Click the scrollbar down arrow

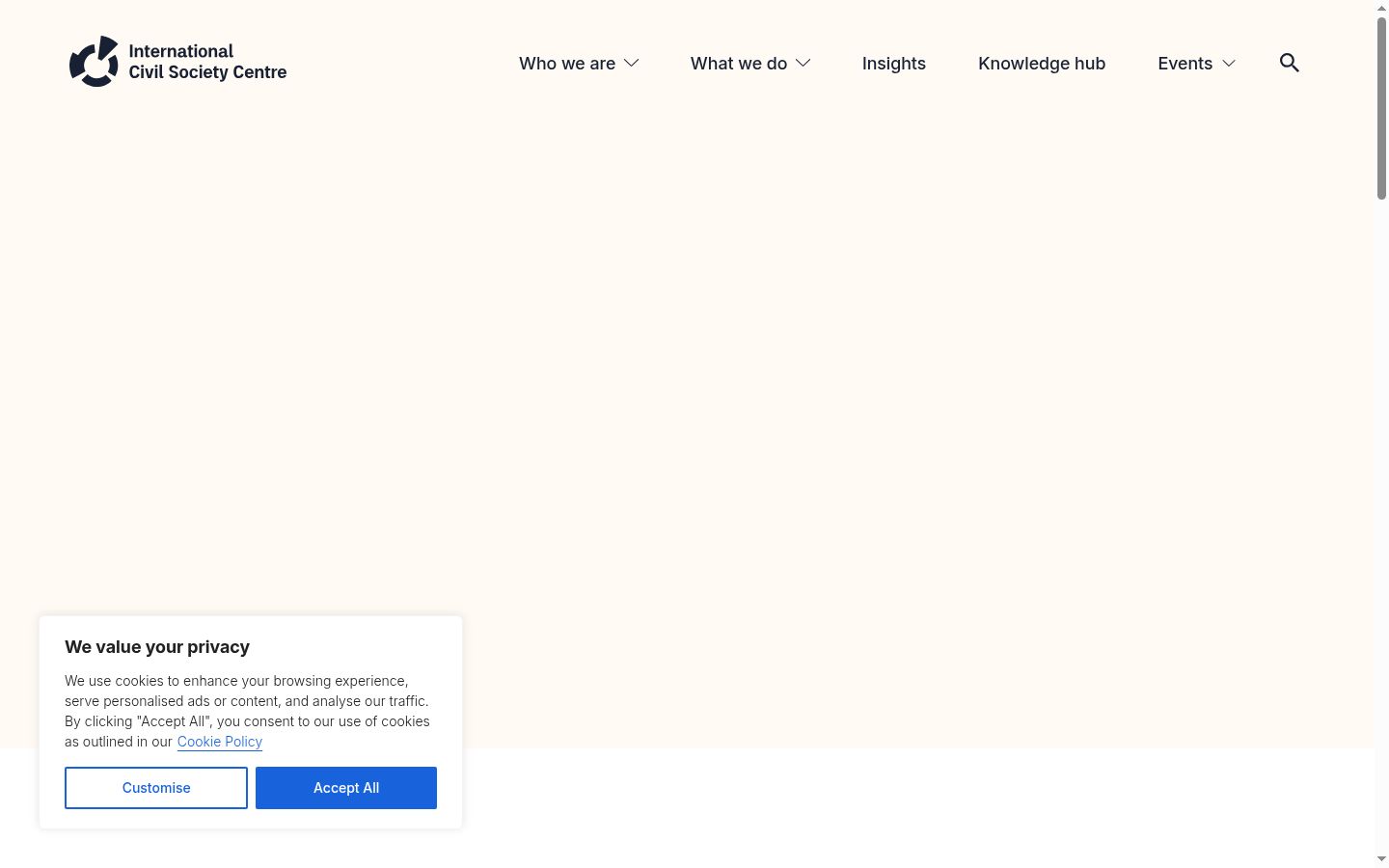click(x=1381, y=859)
